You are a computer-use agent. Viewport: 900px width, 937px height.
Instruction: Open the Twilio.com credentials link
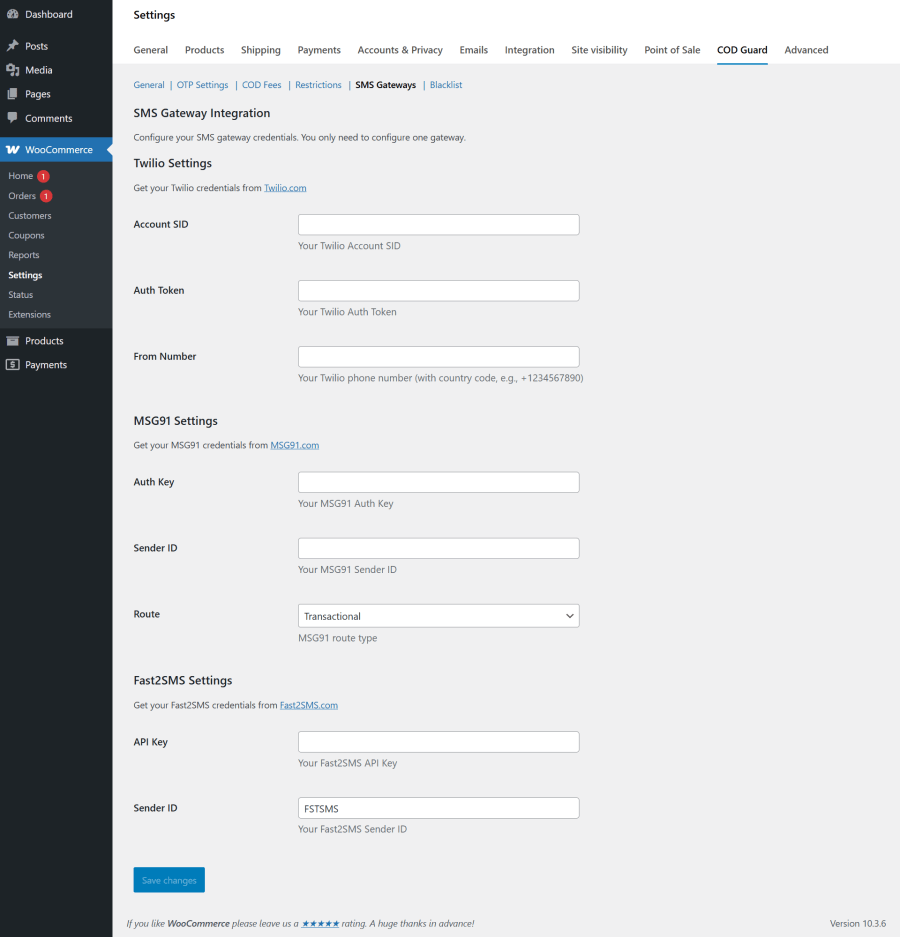(285, 187)
